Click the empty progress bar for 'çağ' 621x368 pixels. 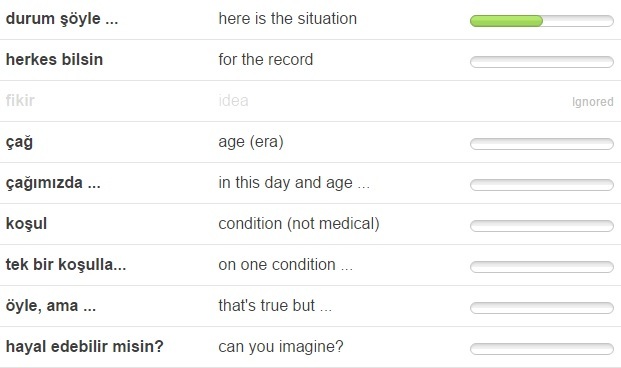click(x=542, y=144)
